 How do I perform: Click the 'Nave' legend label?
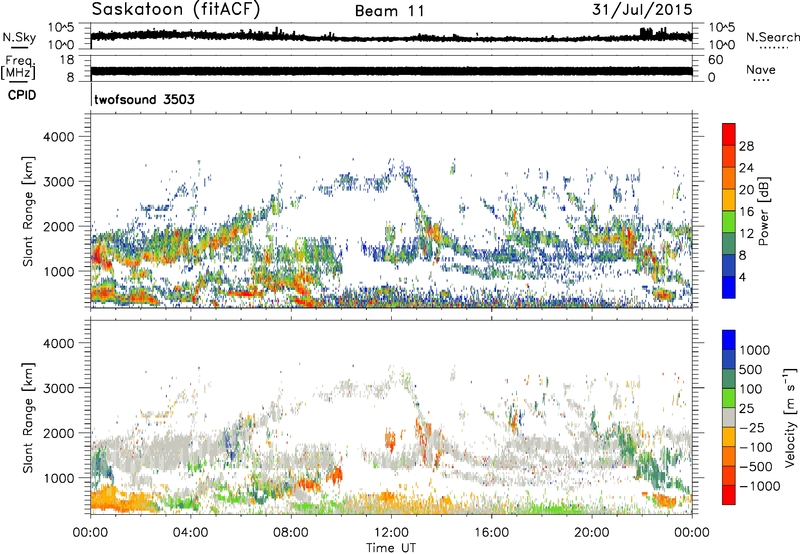click(761, 69)
